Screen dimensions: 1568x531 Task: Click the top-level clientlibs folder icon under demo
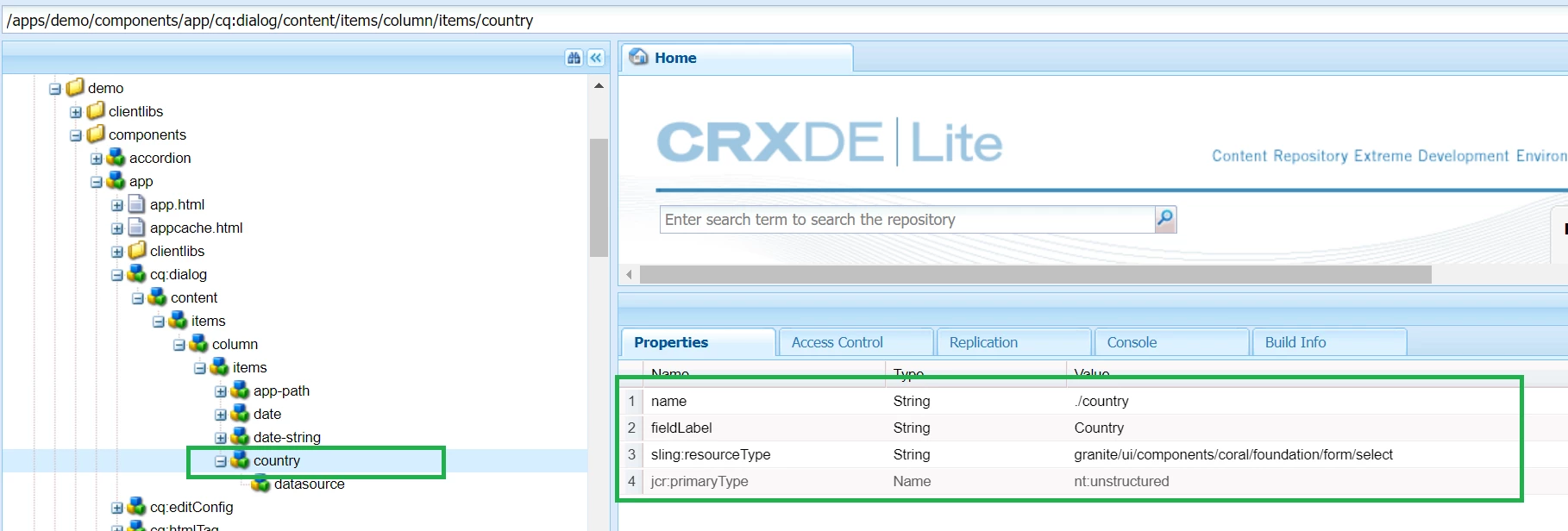pos(97,110)
